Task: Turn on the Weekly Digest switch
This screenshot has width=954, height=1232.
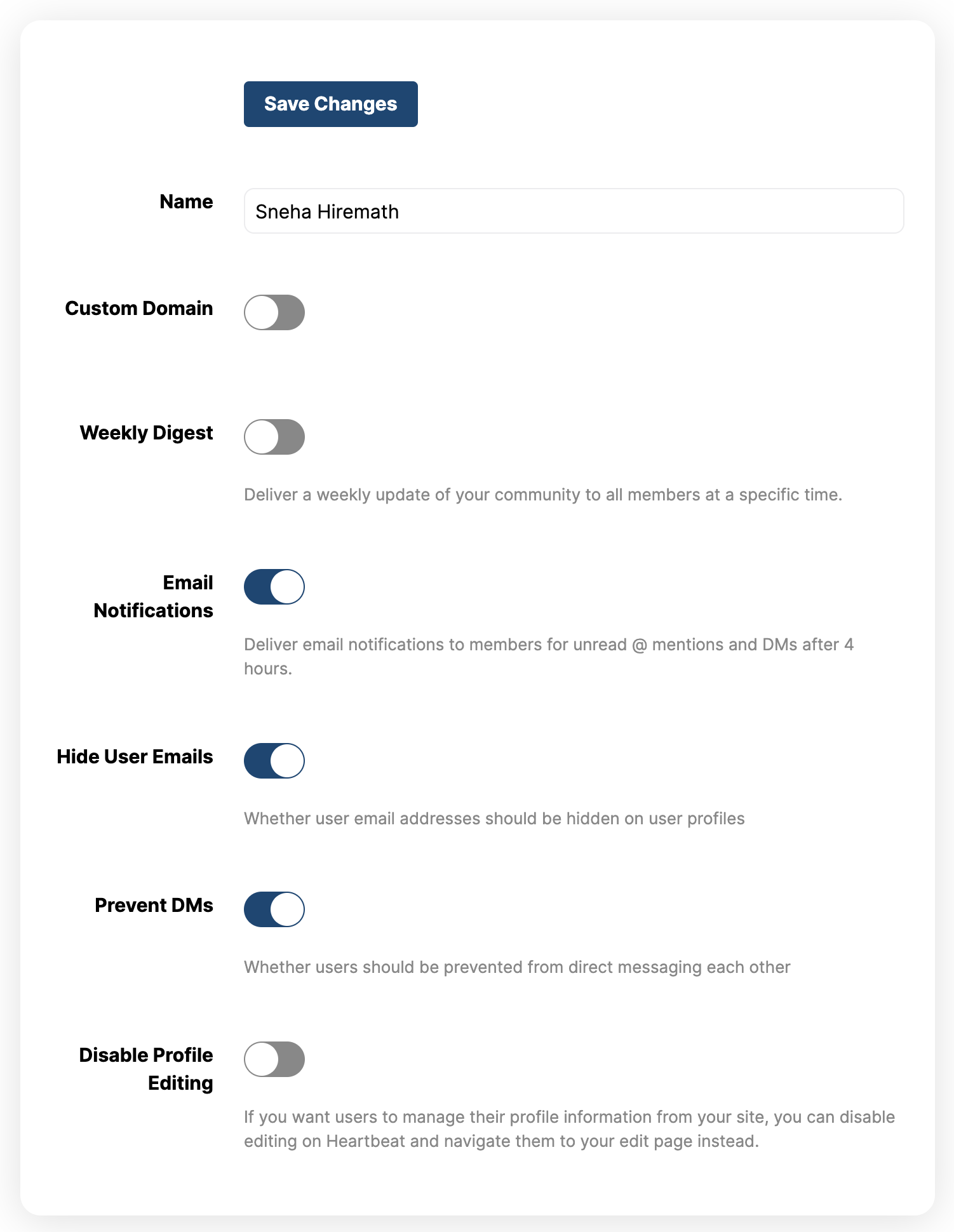Action: coord(274,437)
